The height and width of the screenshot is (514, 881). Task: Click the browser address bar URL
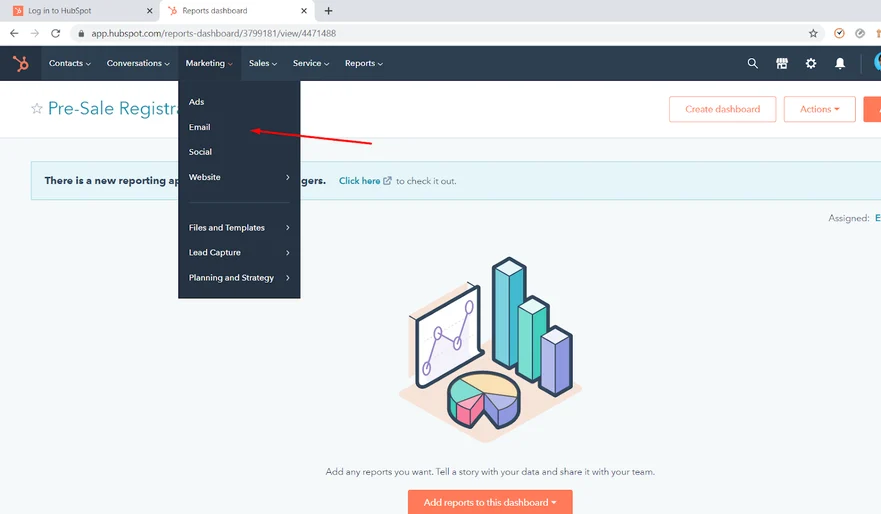[x=214, y=33]
